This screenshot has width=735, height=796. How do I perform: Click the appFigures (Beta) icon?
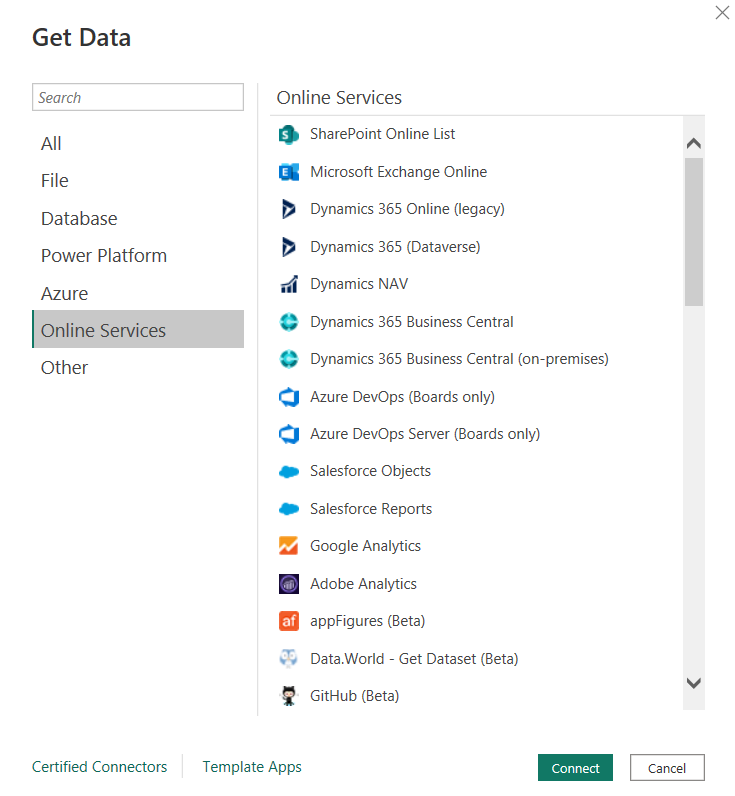289,622
